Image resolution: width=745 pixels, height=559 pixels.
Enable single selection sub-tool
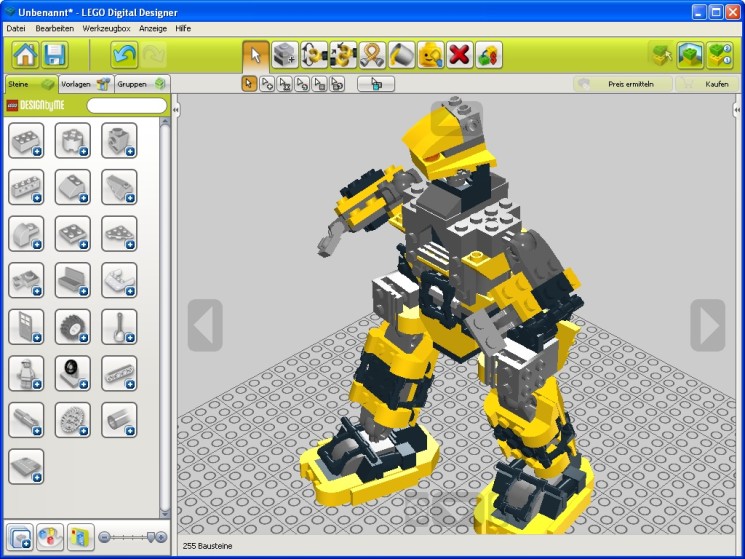(x=249, y=84)
